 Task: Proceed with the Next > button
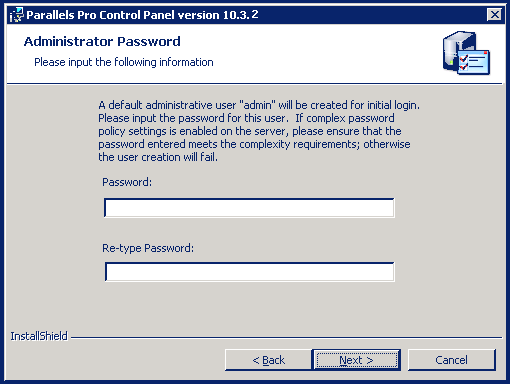coord(356,360)
